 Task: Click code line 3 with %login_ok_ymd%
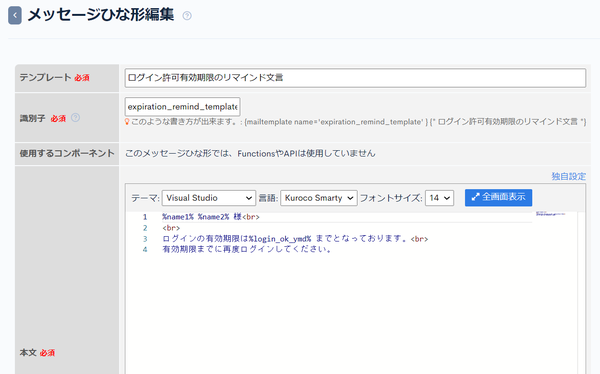(x=295, y=239)
